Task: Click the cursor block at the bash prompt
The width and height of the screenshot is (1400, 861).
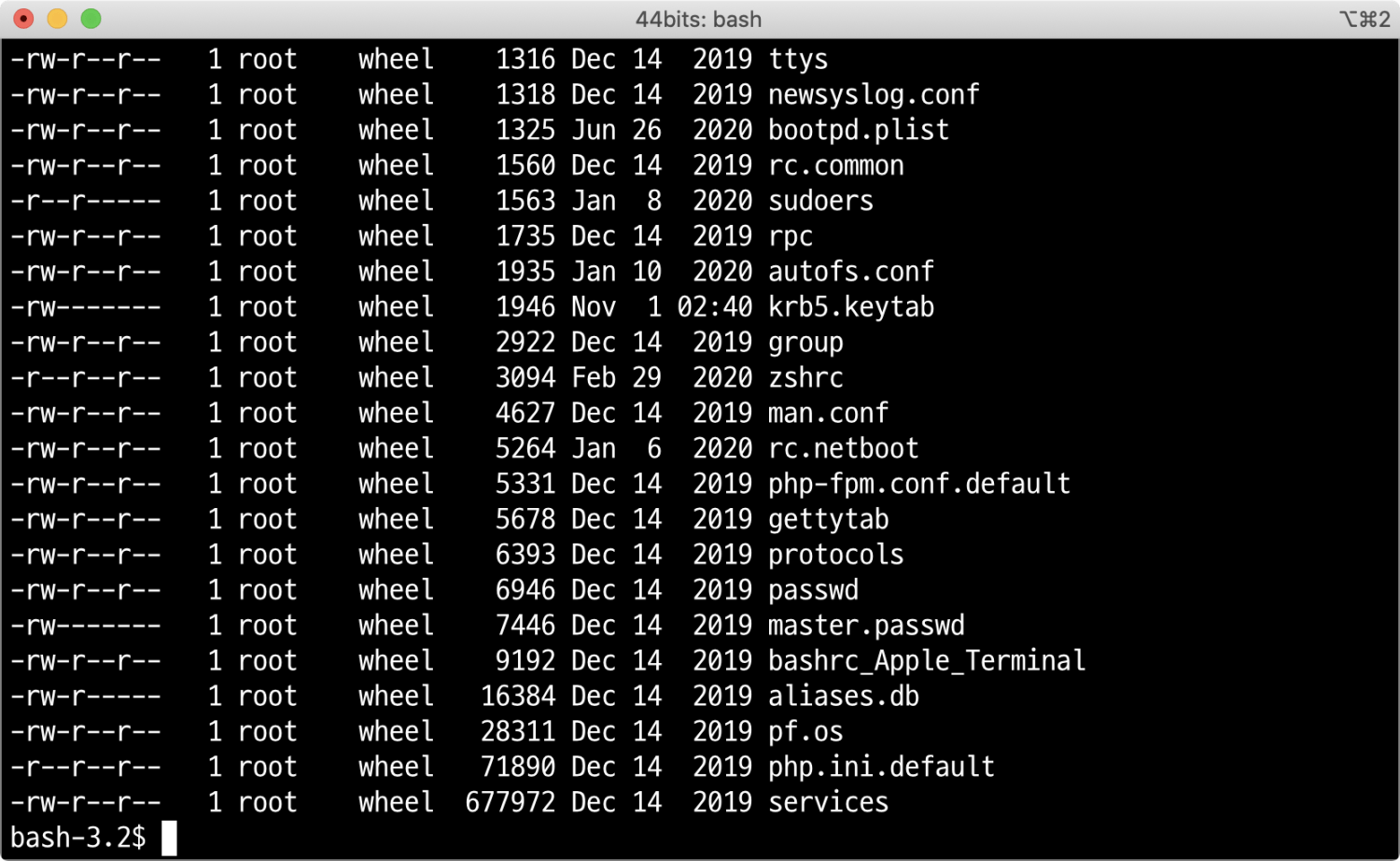Action: click(x=169, y=838)
